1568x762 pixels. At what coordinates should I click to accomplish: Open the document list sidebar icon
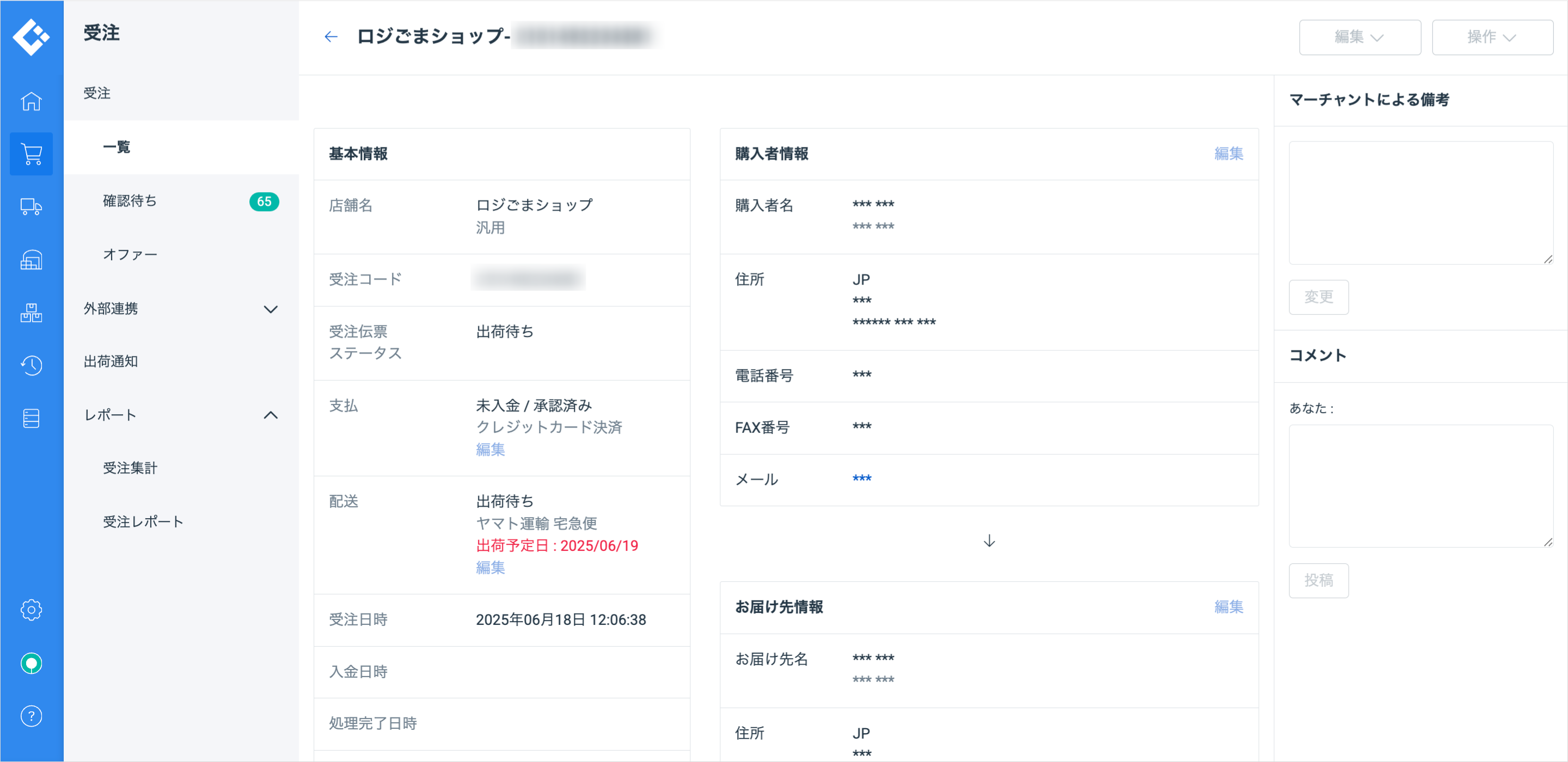coord(31,418)
